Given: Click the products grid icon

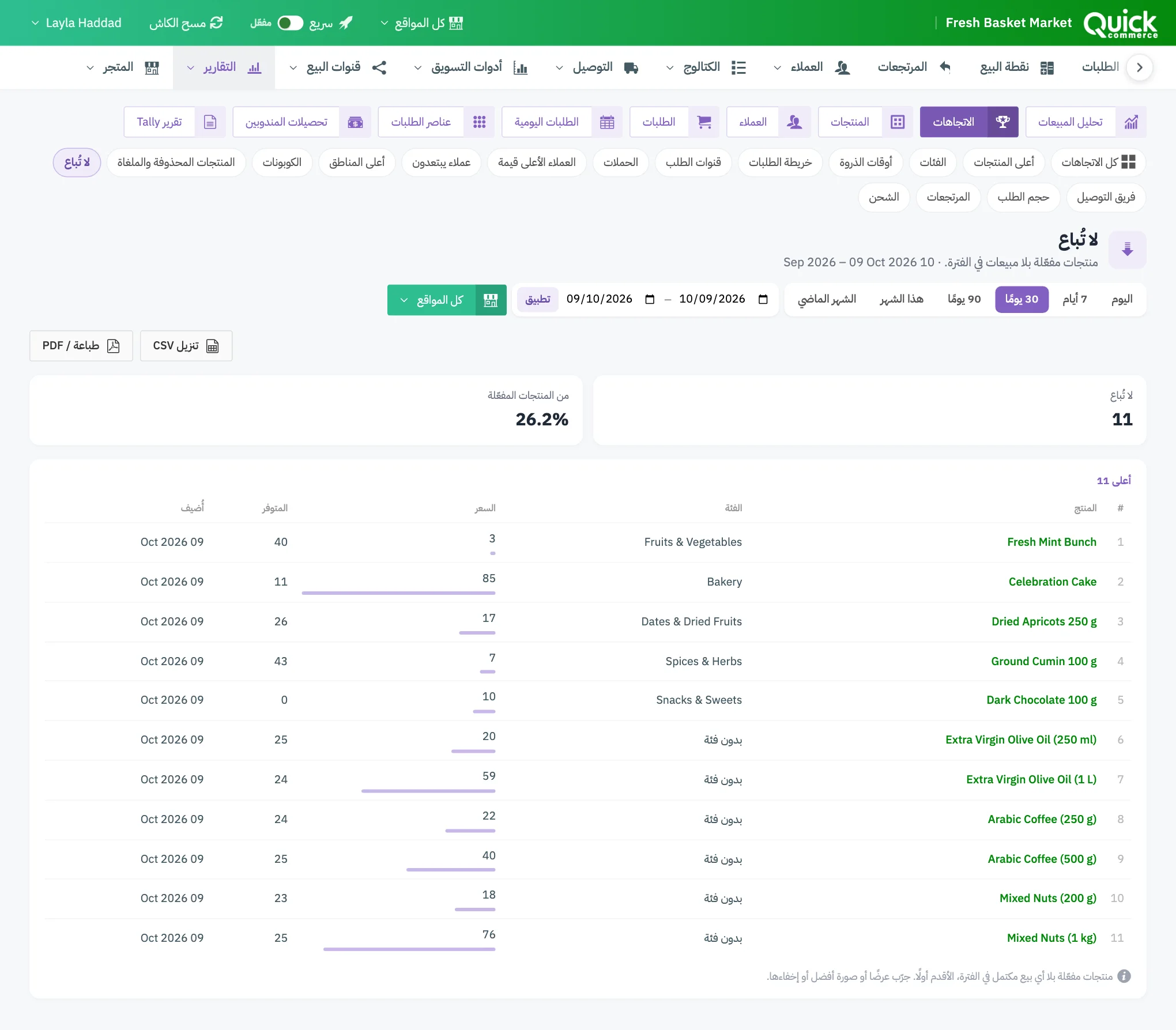Looking at the screenshot, I should pyautogui.click(x=898, y=122).
